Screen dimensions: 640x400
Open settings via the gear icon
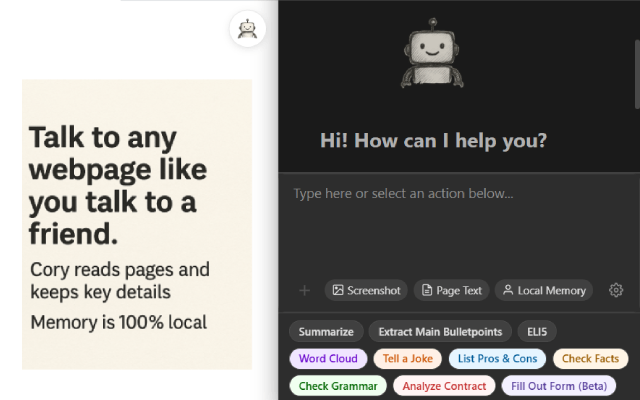click(x=616, y=290)
